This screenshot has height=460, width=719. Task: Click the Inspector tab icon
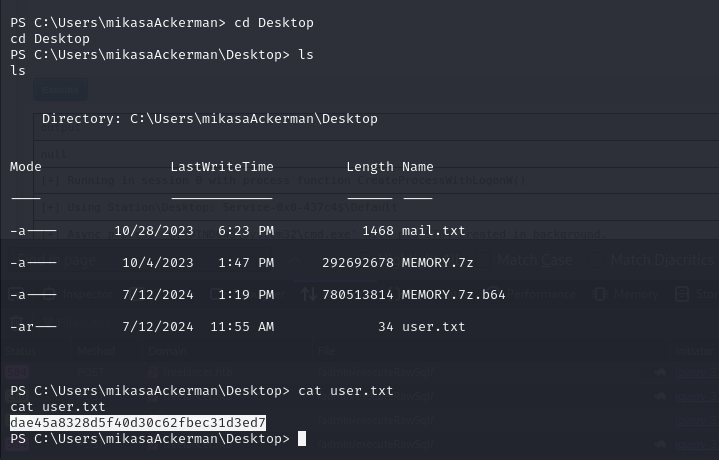point(49,294)
